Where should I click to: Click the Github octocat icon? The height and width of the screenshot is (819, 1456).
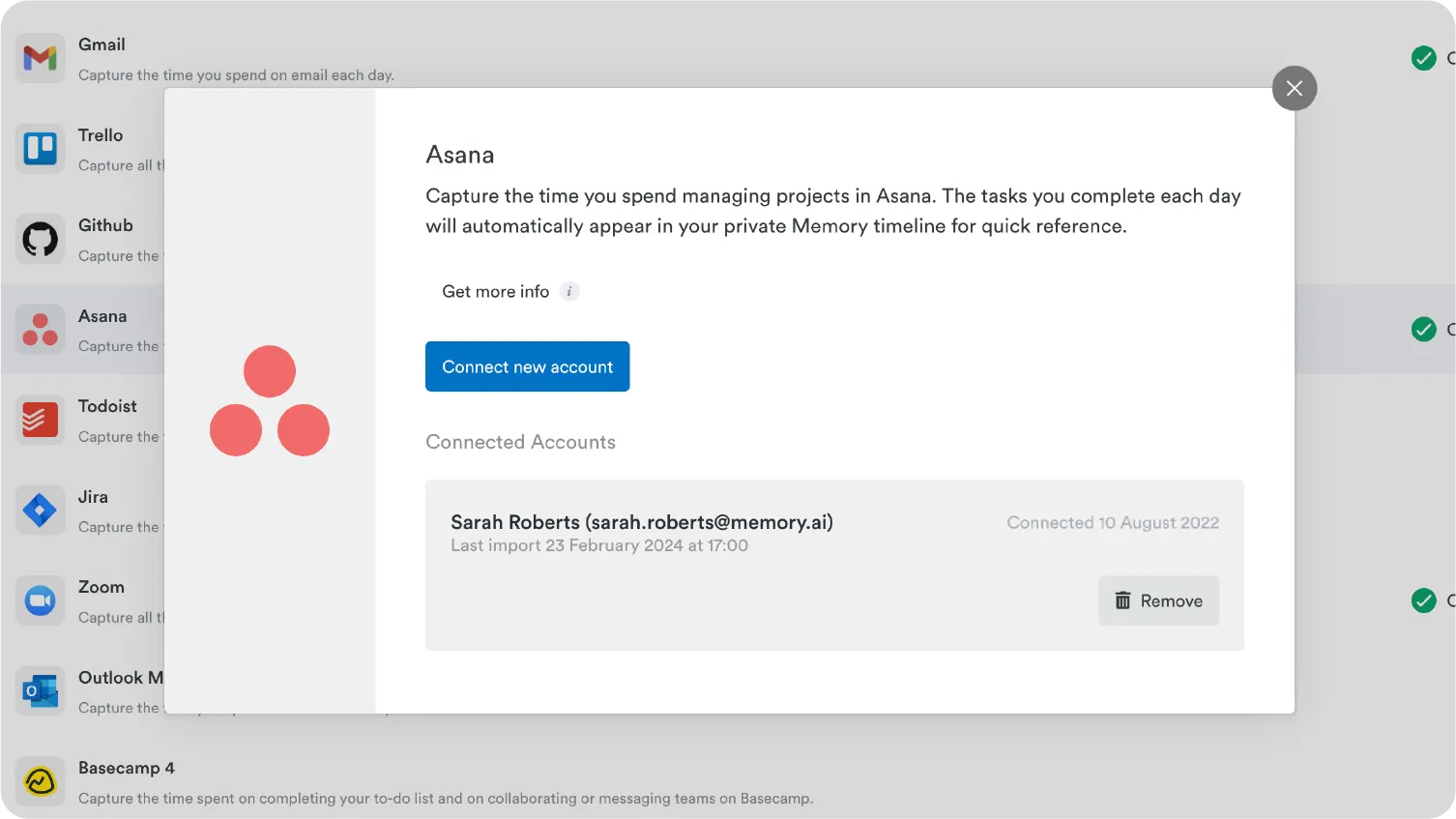coord(40,239)
